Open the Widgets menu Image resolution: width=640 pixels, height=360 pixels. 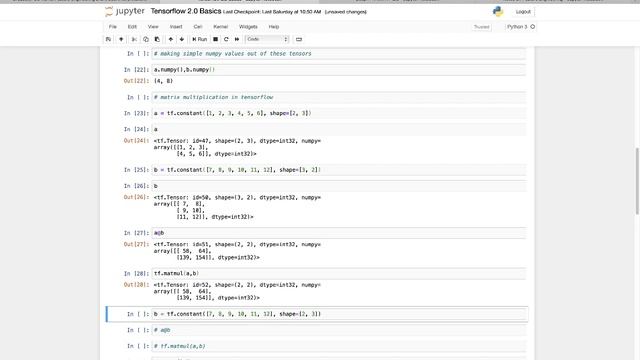tap(248, 27)
